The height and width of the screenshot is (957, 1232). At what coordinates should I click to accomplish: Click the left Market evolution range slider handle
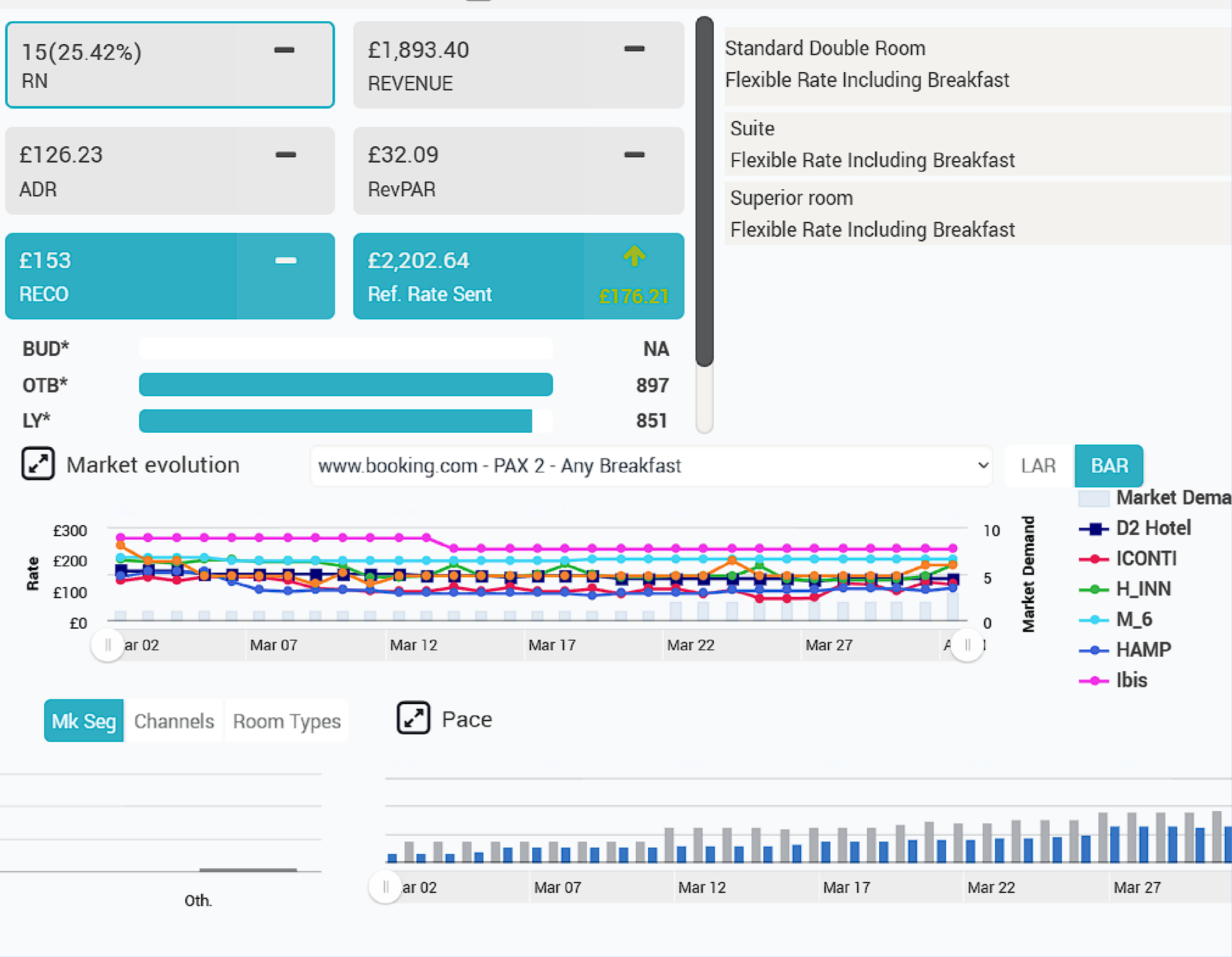pos(107,645)
